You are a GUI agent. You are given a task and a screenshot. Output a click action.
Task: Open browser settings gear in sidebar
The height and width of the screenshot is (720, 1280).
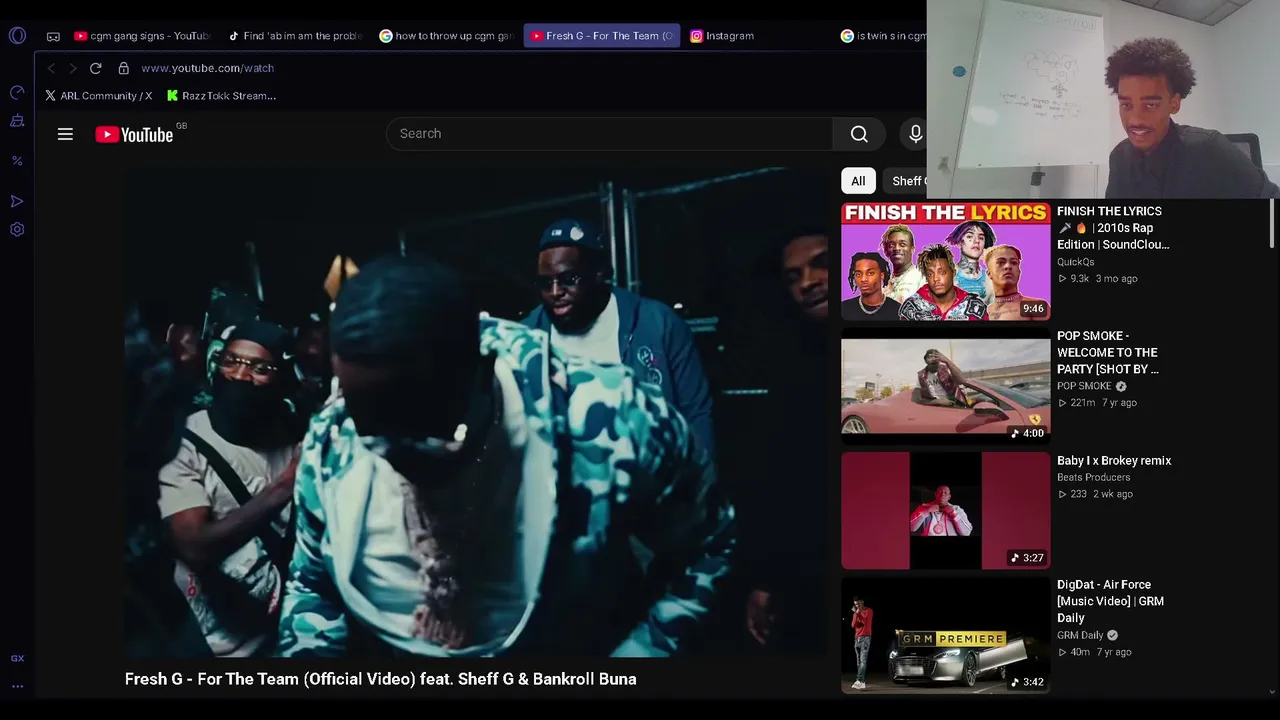[x=17, y=229]
